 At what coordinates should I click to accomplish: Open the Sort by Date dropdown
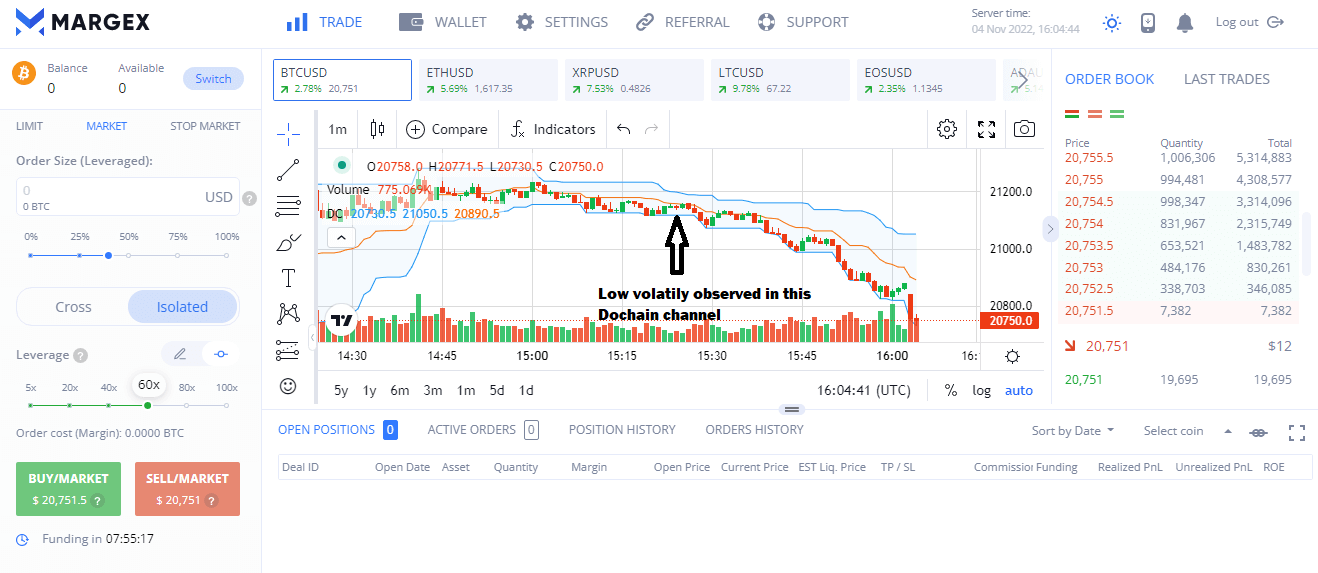1072,431
